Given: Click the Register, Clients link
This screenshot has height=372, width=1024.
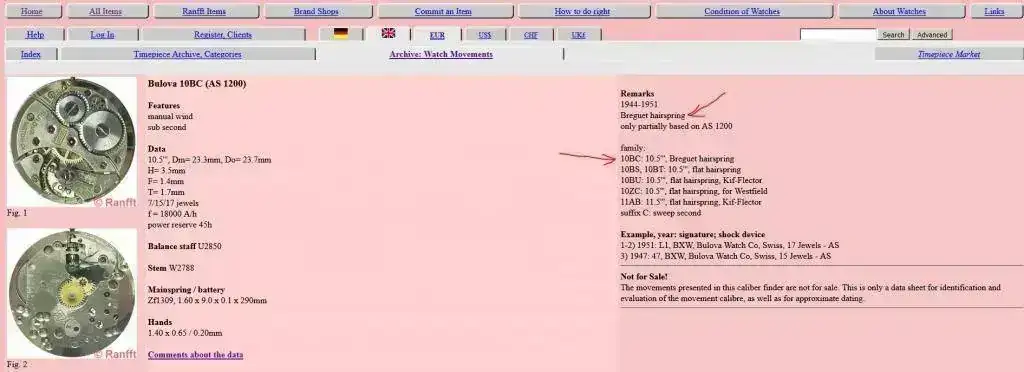Looking at the screenshot, I should coord(223,35).
